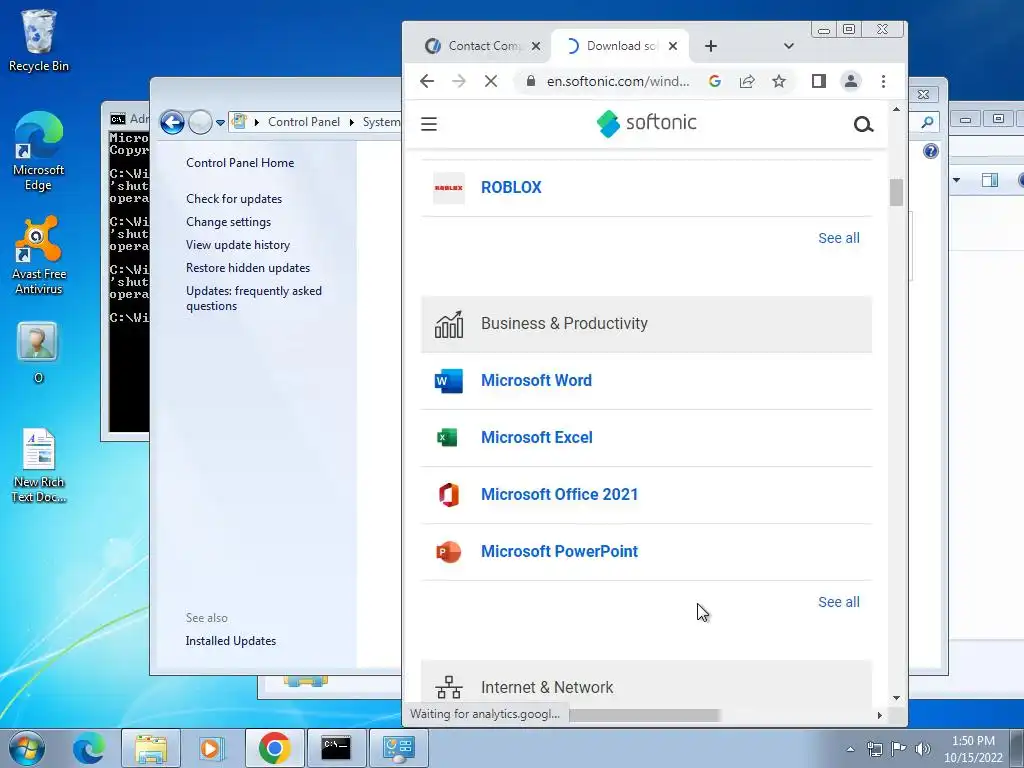The height and width of the screenshot is (768, 1024).
Task: Click the volume speaker tray icon
Action: [x=923, y=749]
